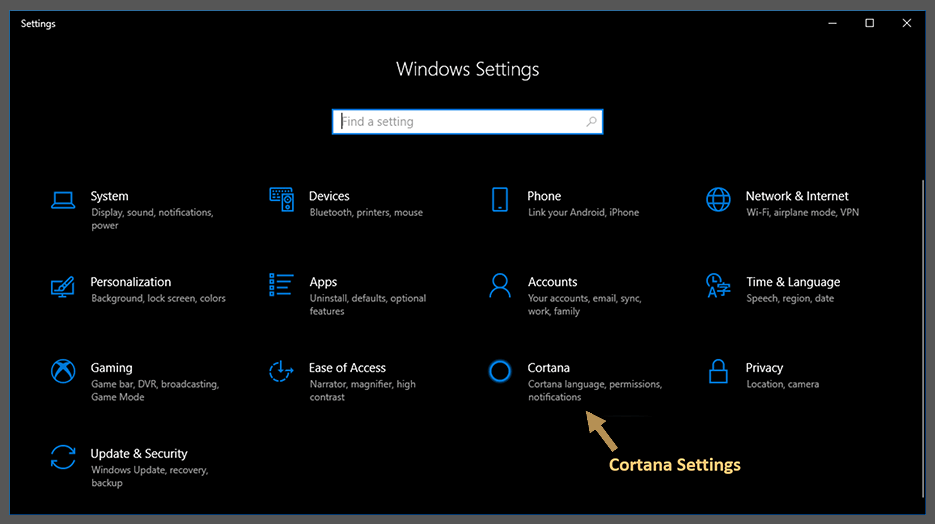
Task: Open the Gaming Xbox icon
Action: (x=63, y=371)
